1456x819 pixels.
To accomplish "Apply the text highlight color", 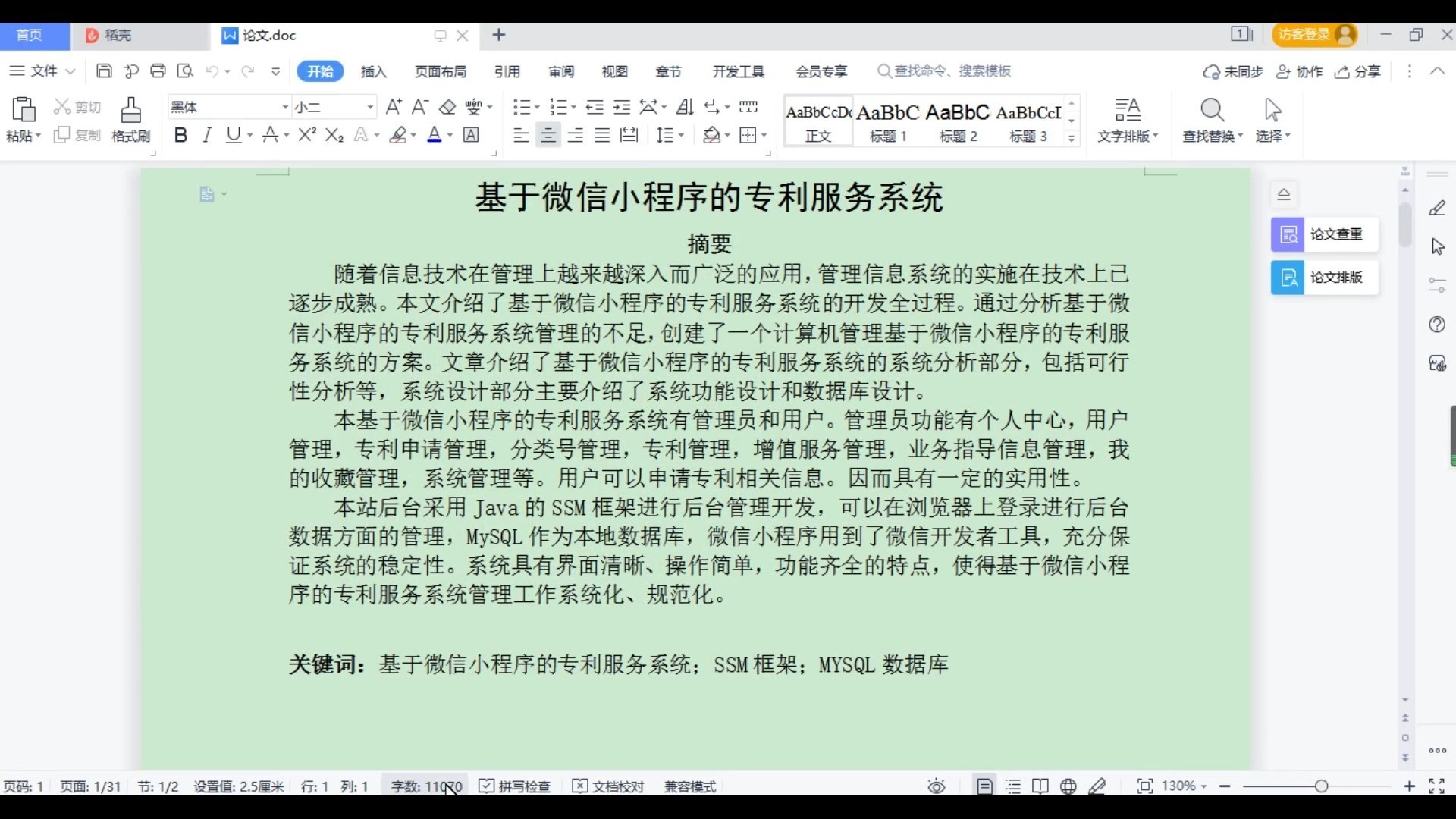I will [398, 135].
